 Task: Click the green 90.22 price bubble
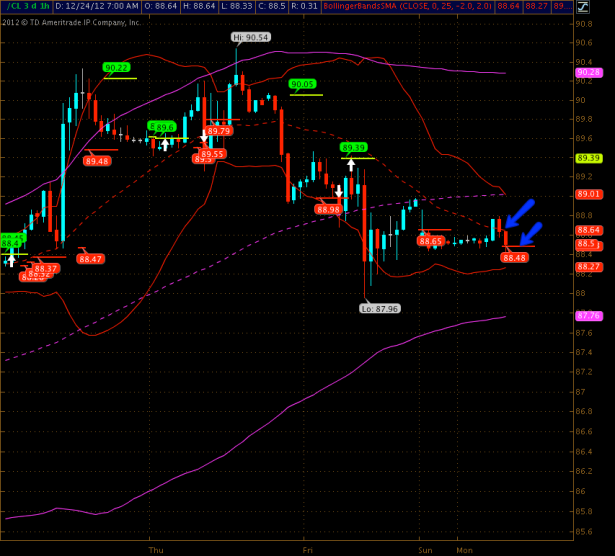coord(116,68)
